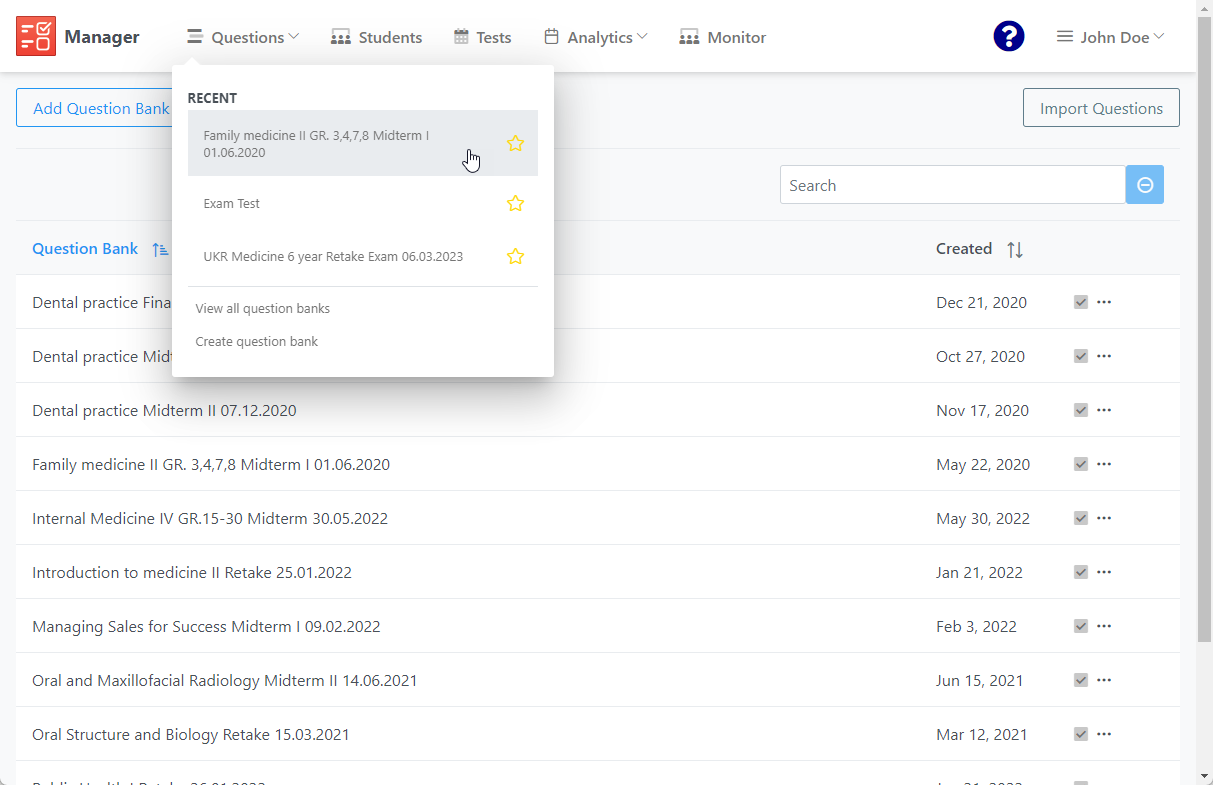Toggle checkbox for Jun 15, 2021 row

[x=1080, y=680]
